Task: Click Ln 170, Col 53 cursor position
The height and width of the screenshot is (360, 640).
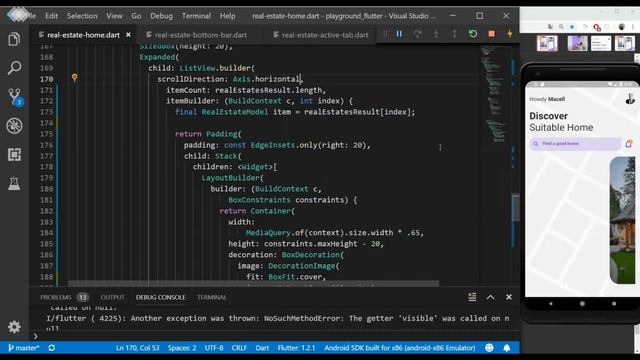Action: click(138, 348)
